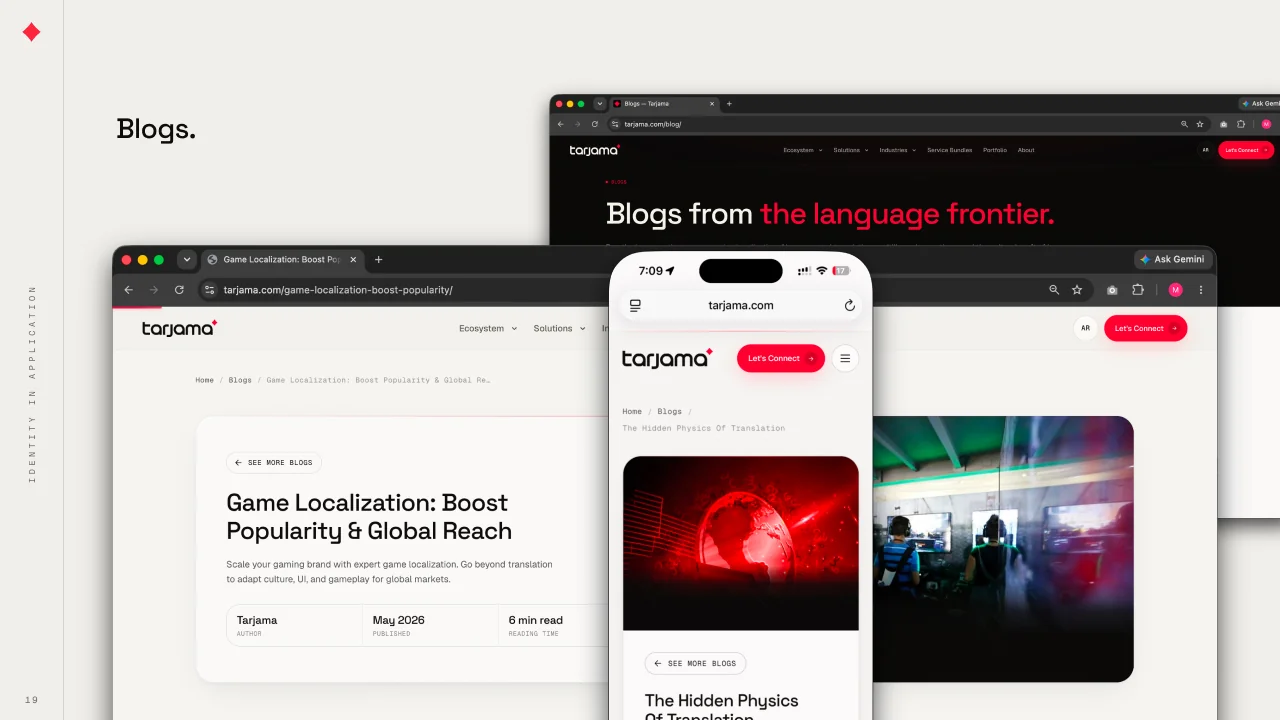Tap reload icon in mobile address bar

tap(850, 306)
